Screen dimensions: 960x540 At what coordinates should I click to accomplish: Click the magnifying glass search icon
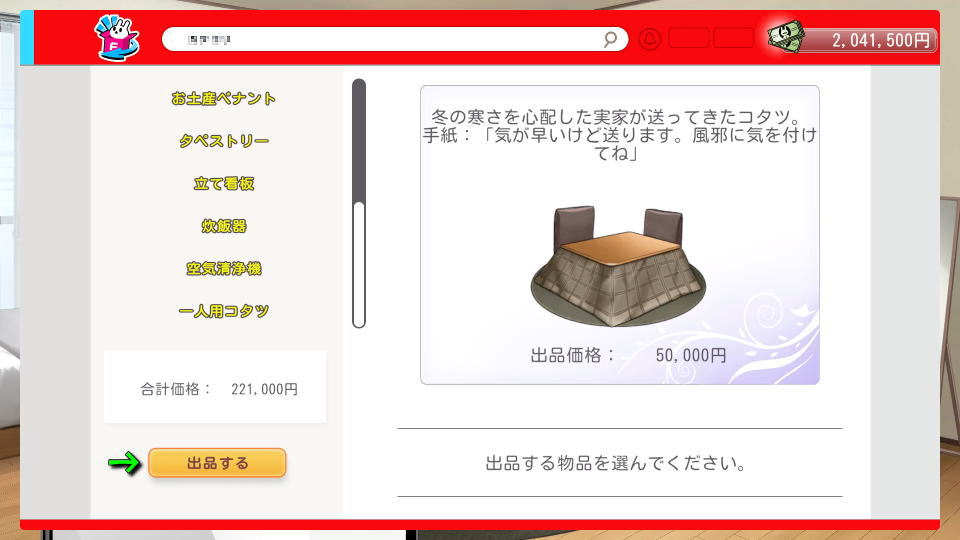pos(610,40)
